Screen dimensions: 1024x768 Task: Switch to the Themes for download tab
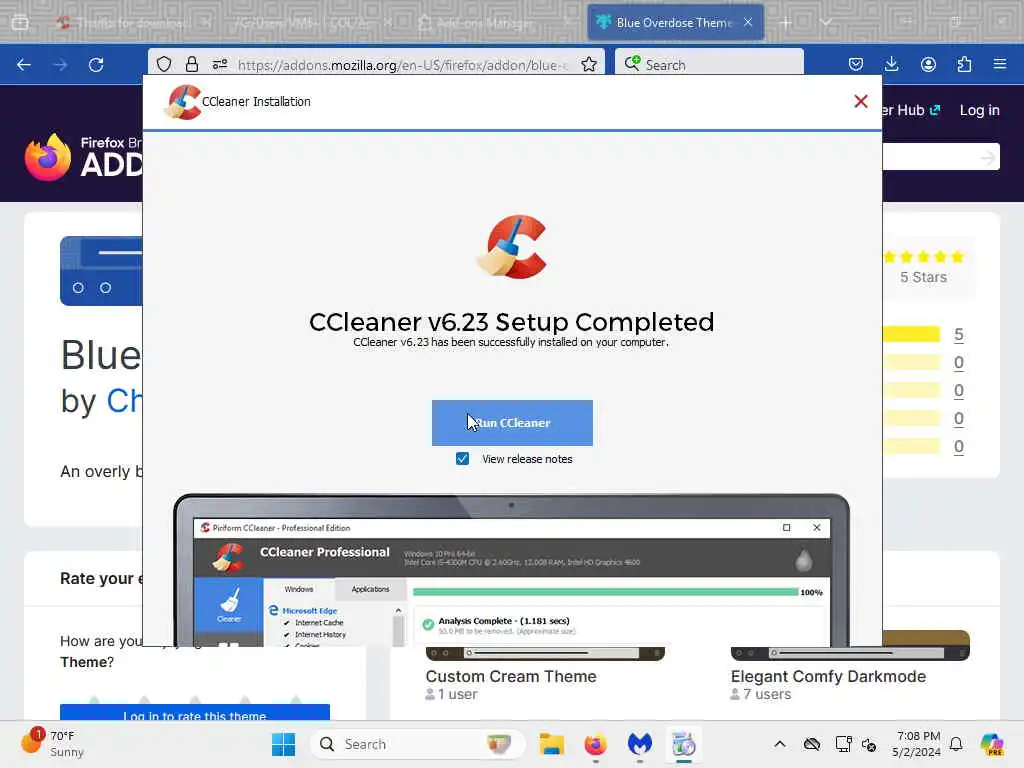[133, 23]
